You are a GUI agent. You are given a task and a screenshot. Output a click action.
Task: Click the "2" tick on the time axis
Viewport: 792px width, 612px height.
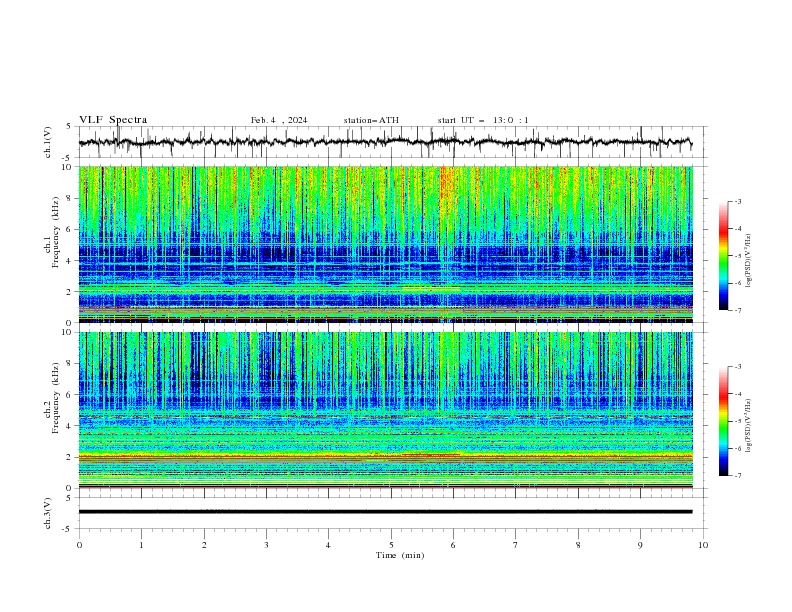(x=204, y=545)
